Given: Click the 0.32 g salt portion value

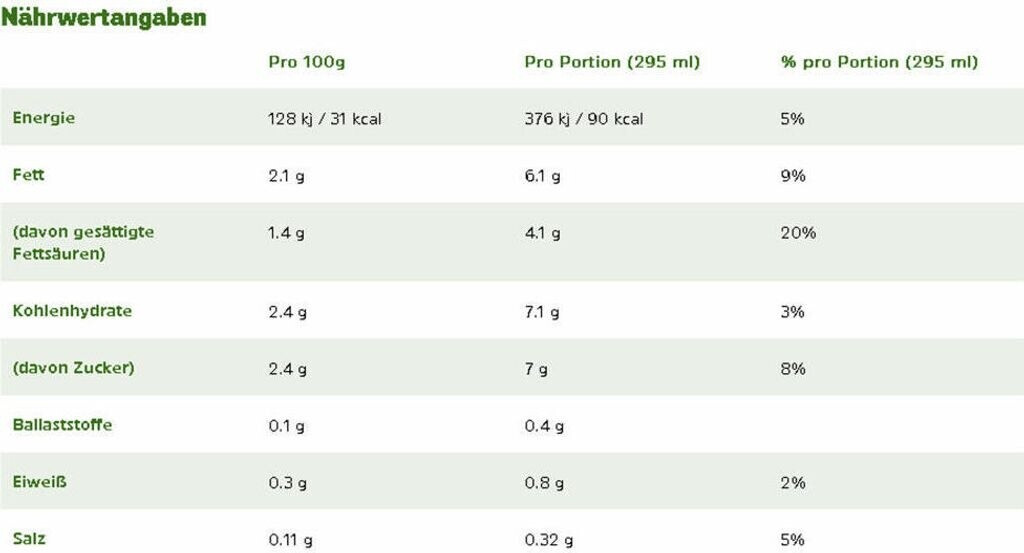Looking at the screenshot, I should tap(549, 540).
